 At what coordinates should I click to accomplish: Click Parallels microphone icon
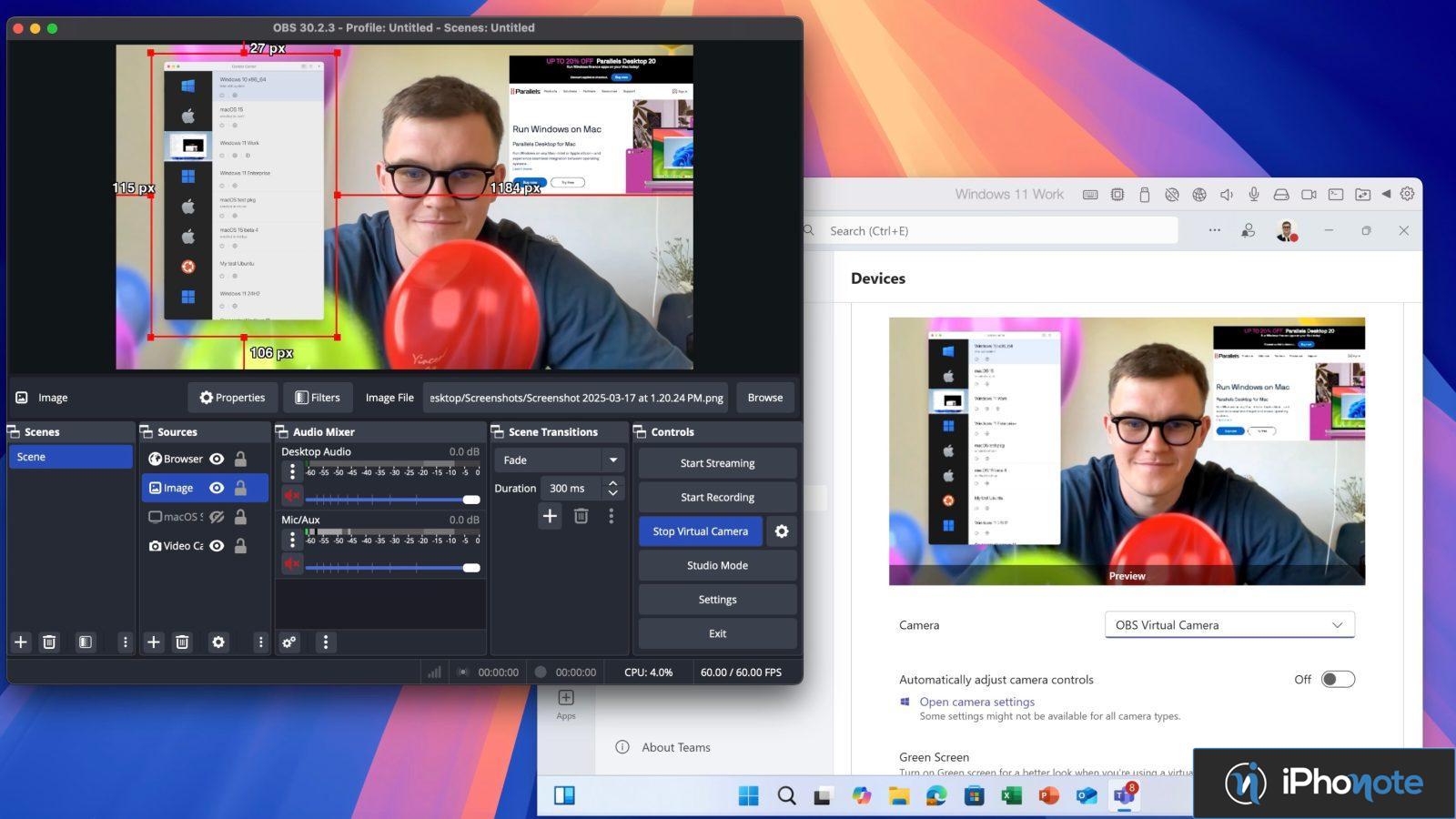[x=1254, y=195]
